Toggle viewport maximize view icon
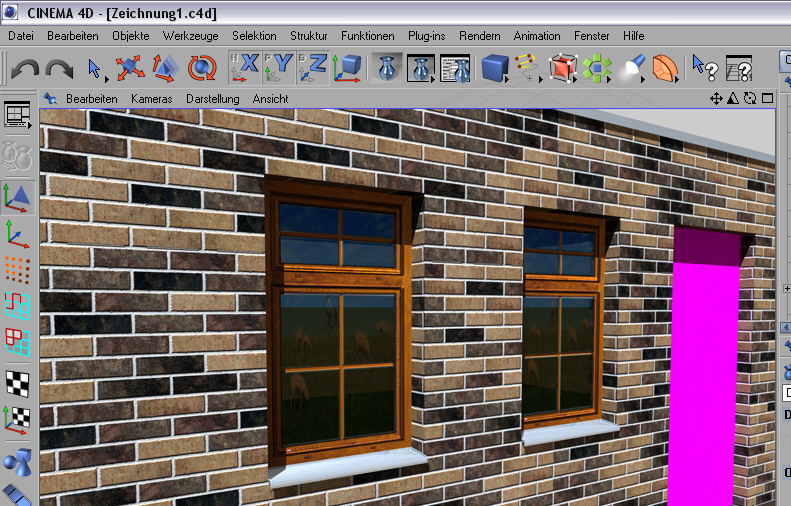 pos(767,98)
